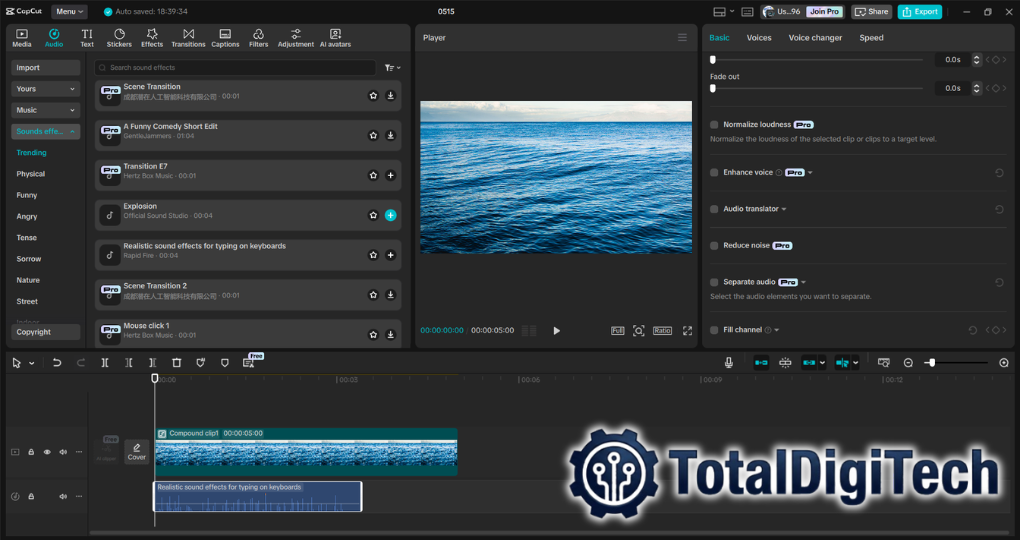Select the Trending sound category

tap(31, 153)
